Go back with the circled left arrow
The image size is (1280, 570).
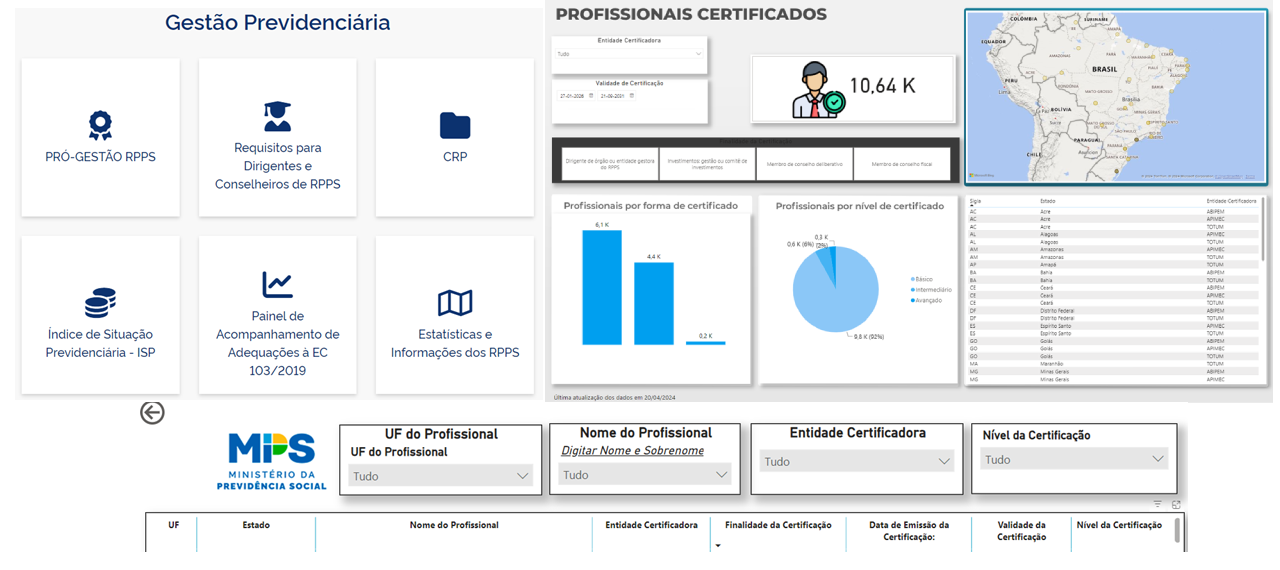pyautogui.click(x=152, y=412)
